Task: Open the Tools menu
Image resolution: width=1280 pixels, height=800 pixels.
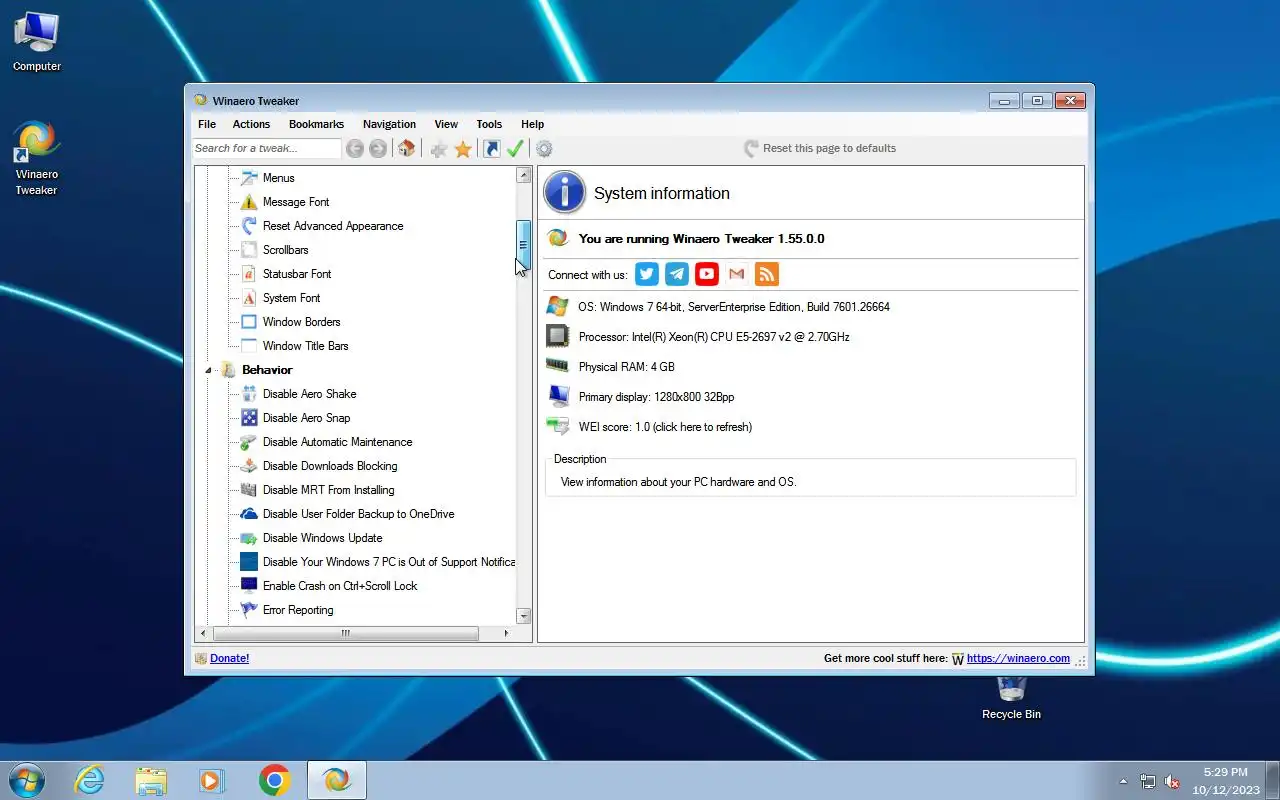Action: click(489, 124)
